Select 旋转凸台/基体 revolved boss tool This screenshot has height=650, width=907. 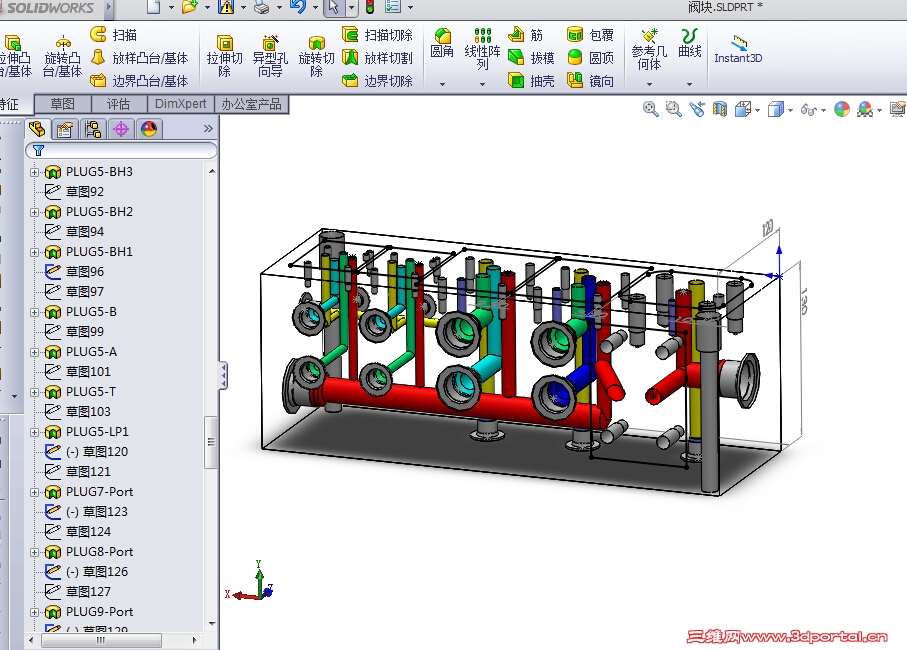pyautogui.click(x=62, y=57)
